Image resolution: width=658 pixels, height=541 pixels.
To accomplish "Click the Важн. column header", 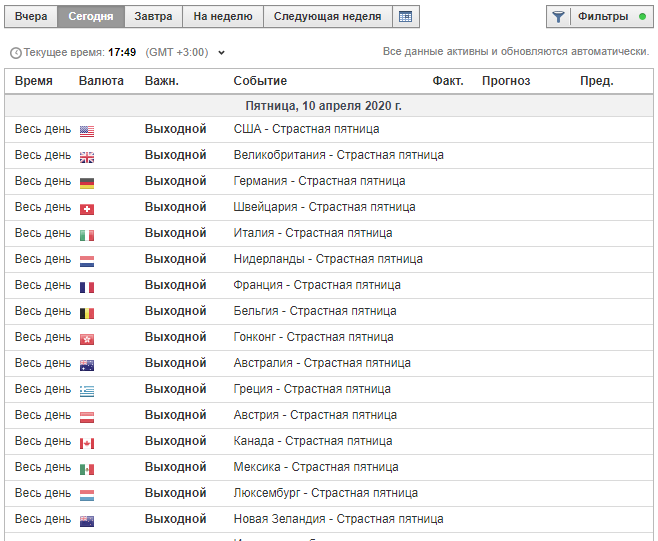I will point(162,81).
